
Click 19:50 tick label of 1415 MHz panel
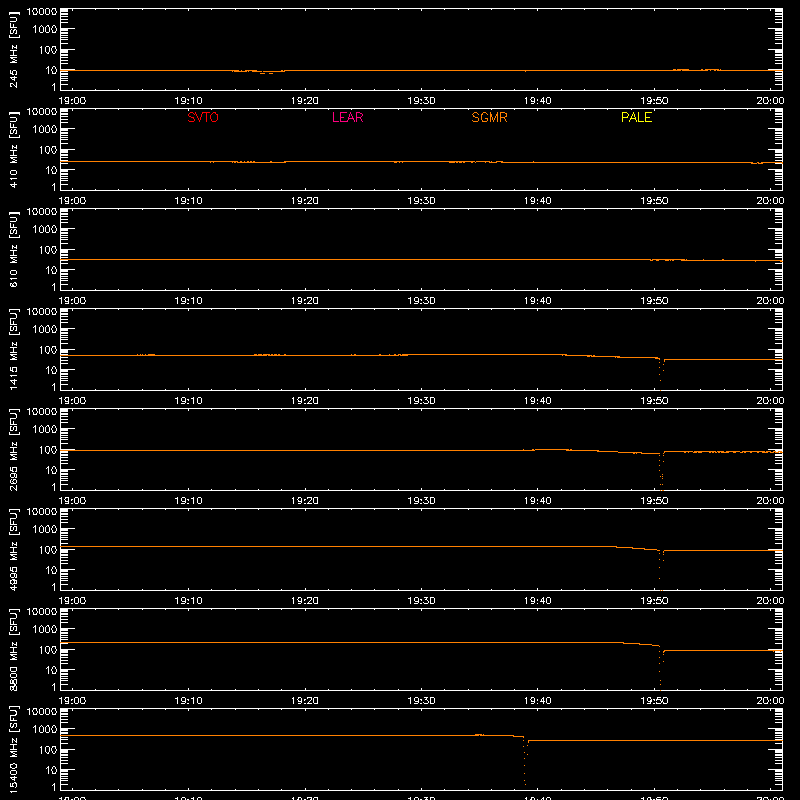click(x=654, y=401)
